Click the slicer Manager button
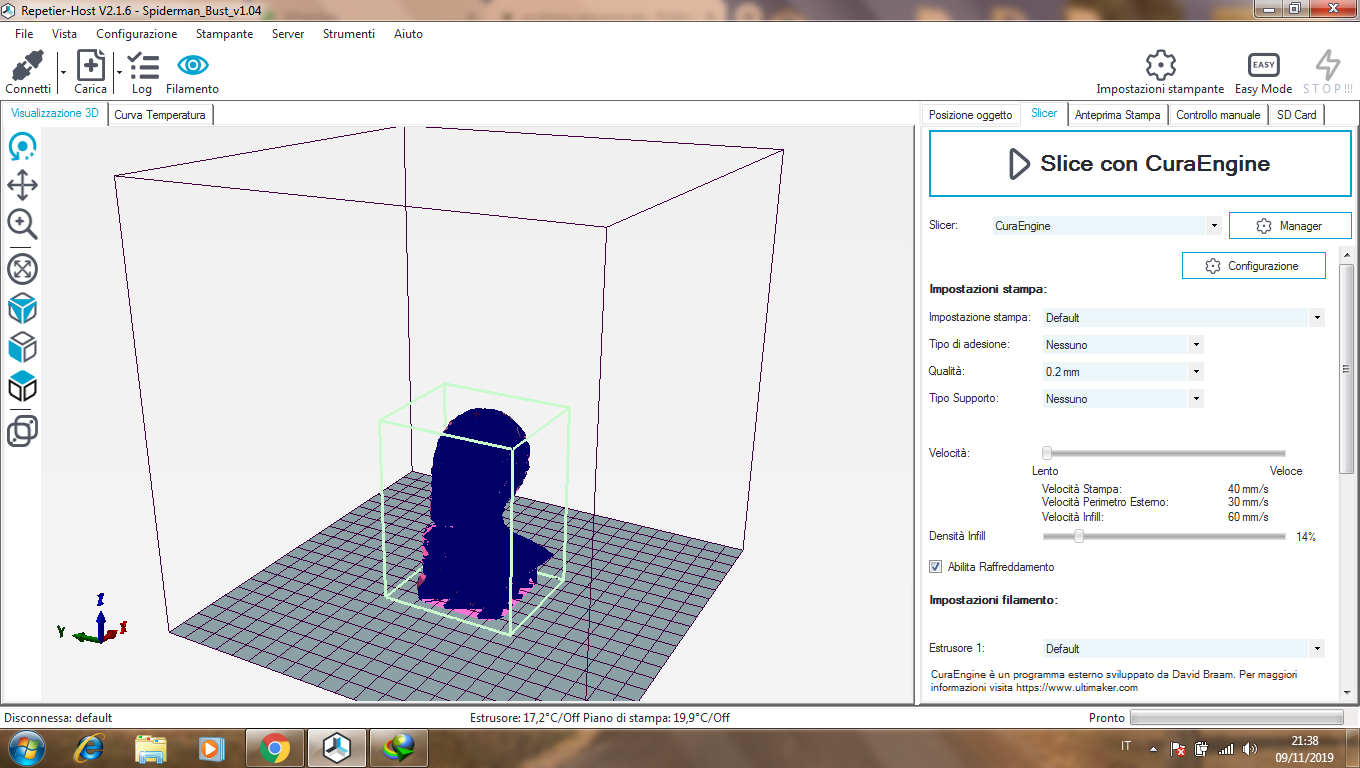 pyautogui.click(x=1290, y=226)
